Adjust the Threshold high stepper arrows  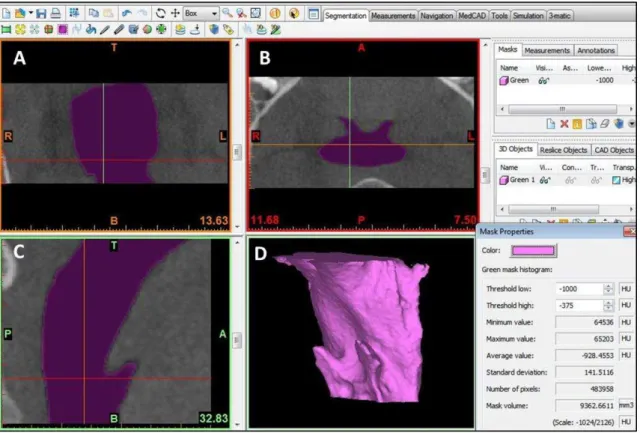tap(608, 305)
